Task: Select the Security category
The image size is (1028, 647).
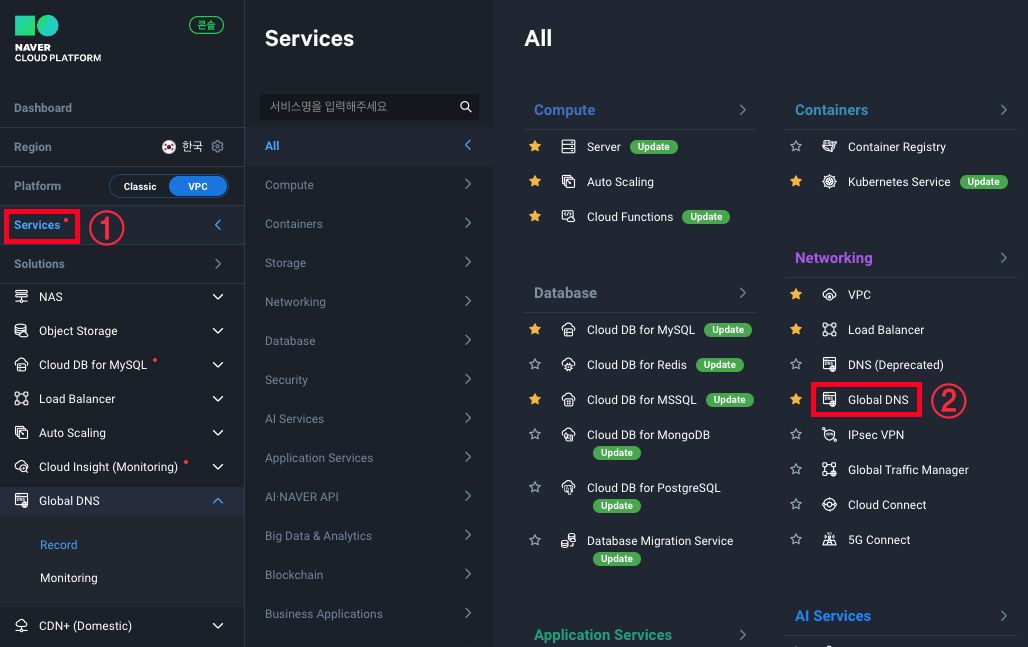Action: 369,380
